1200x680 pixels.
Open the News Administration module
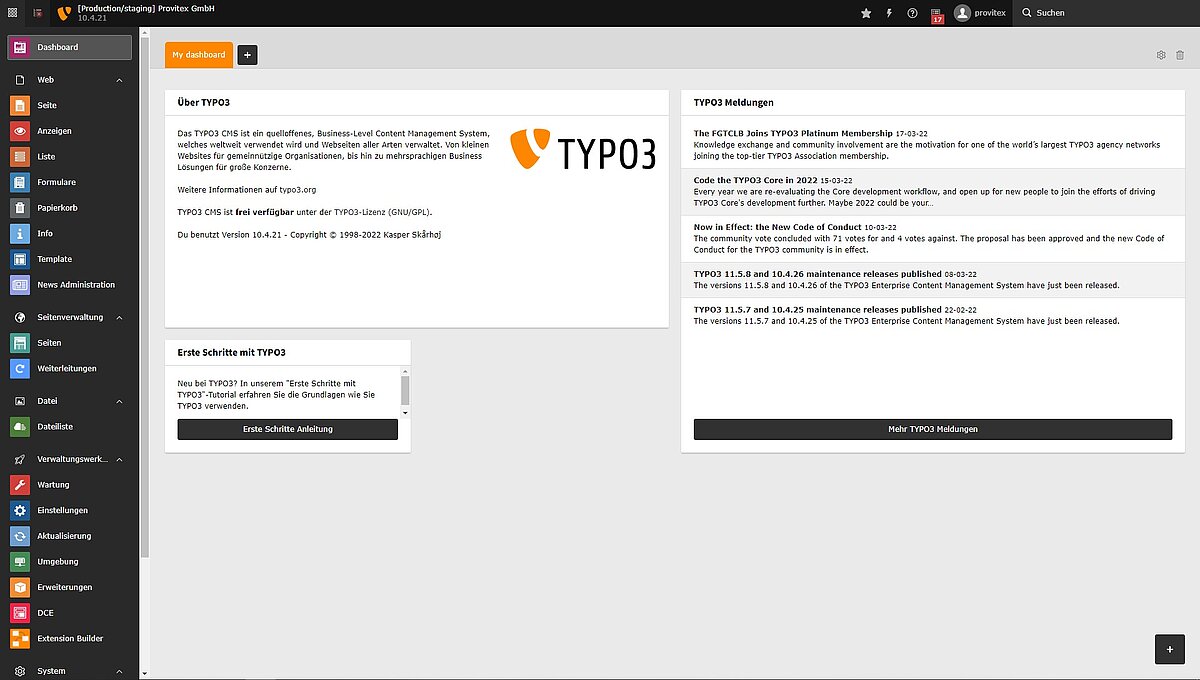tap(69, 285)
